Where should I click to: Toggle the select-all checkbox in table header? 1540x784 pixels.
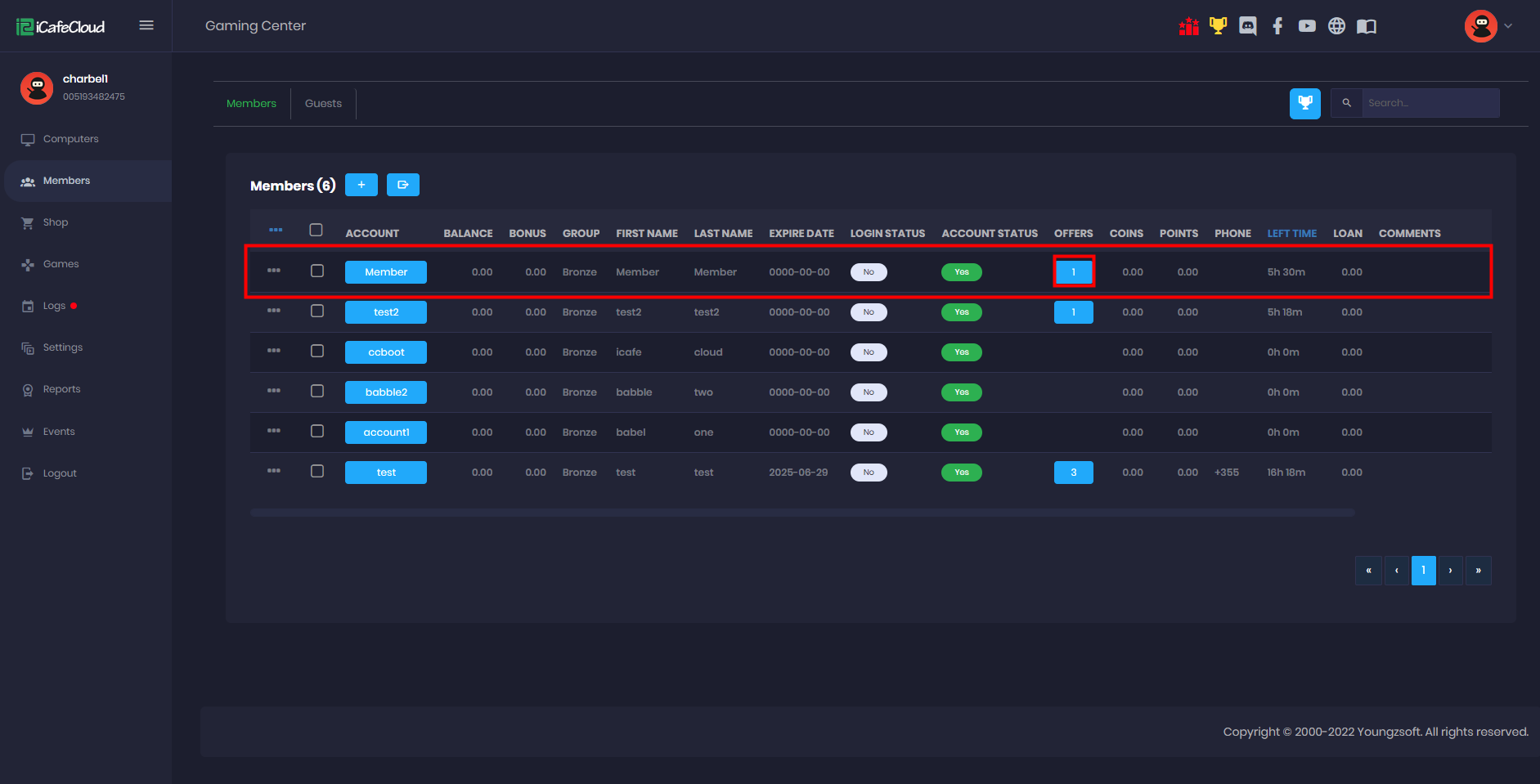click(x=316, y=231)
